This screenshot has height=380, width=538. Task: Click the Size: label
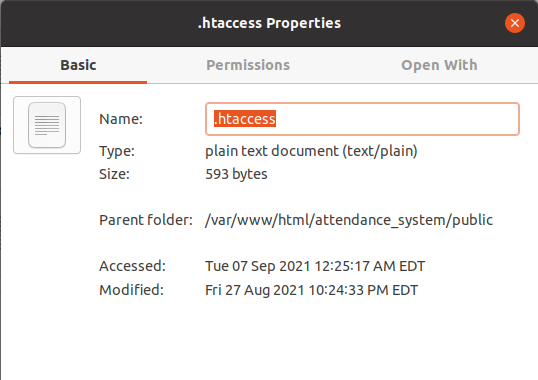pyautogui.click(x=114, y=174)
